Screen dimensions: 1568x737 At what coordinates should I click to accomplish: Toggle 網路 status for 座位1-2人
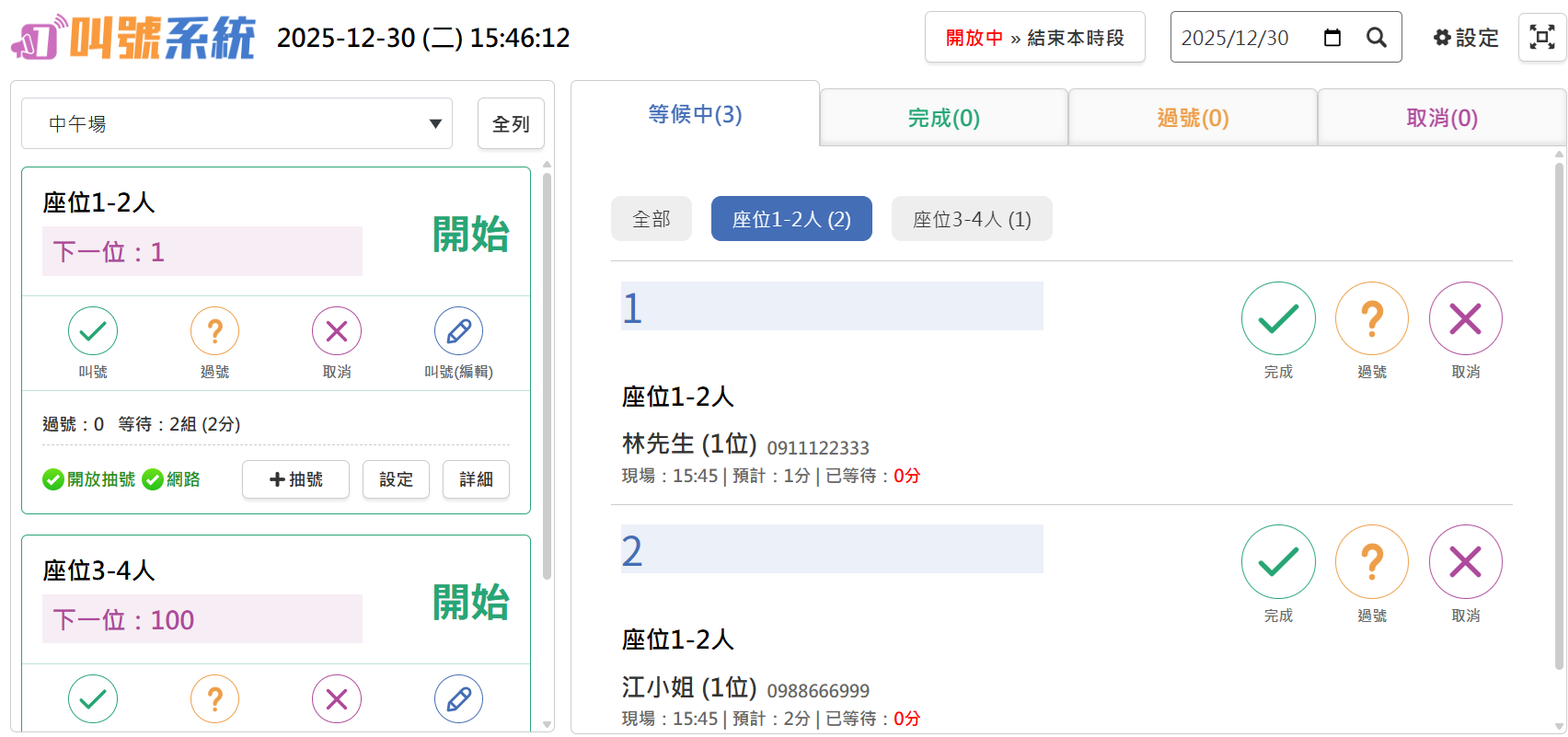tap(172, 479)
